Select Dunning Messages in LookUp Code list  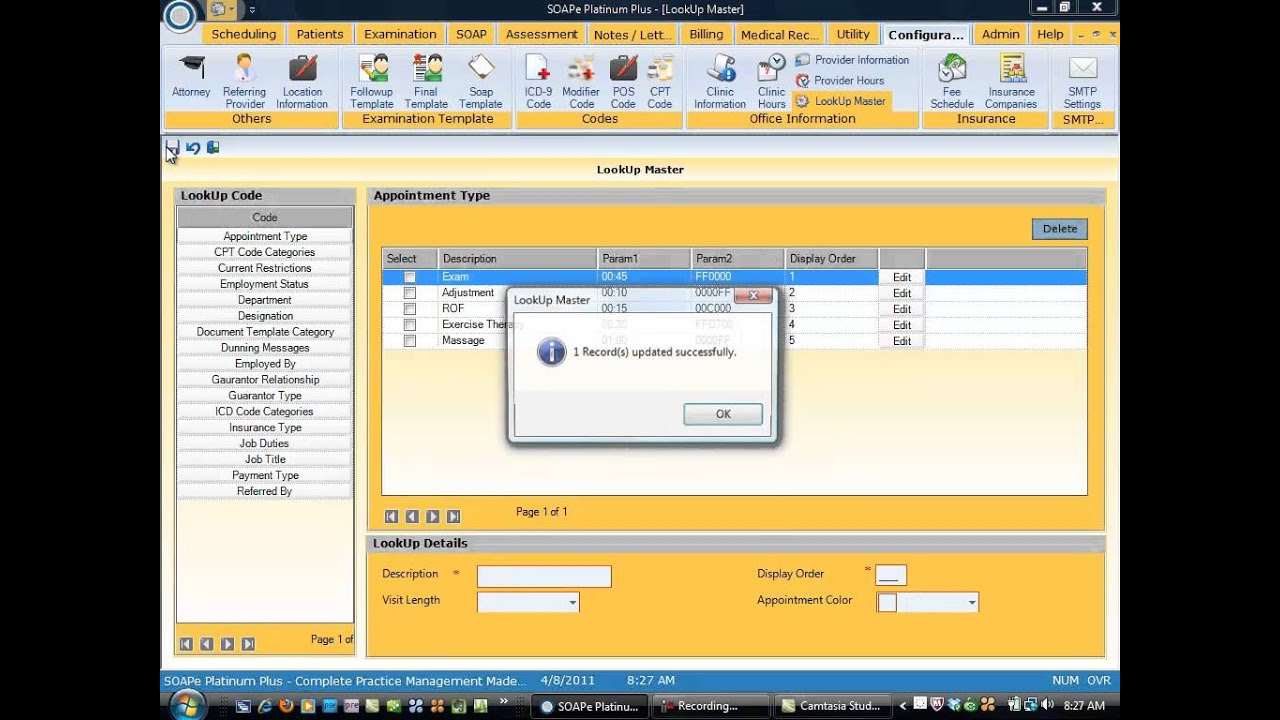pyautogui.click(x=265, y=348)
